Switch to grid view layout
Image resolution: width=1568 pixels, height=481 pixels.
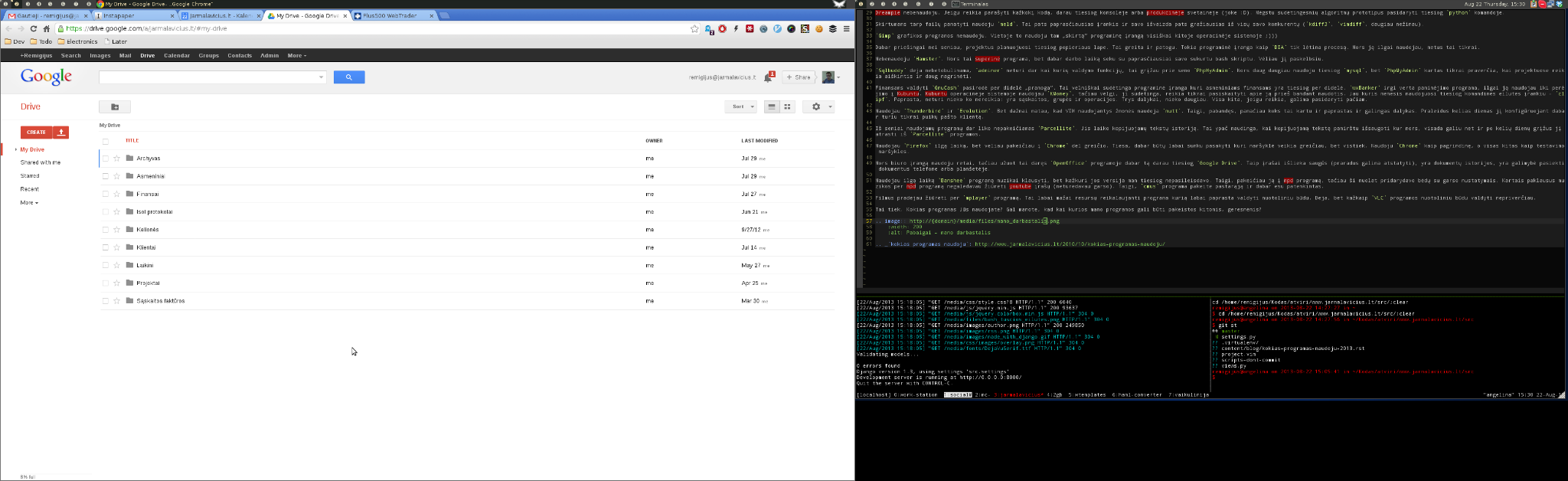click(787, 106)
